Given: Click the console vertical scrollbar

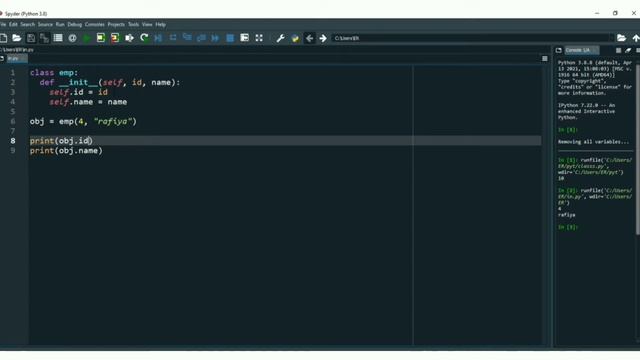Looking at the screenshot, I should [x=638, y=149].
